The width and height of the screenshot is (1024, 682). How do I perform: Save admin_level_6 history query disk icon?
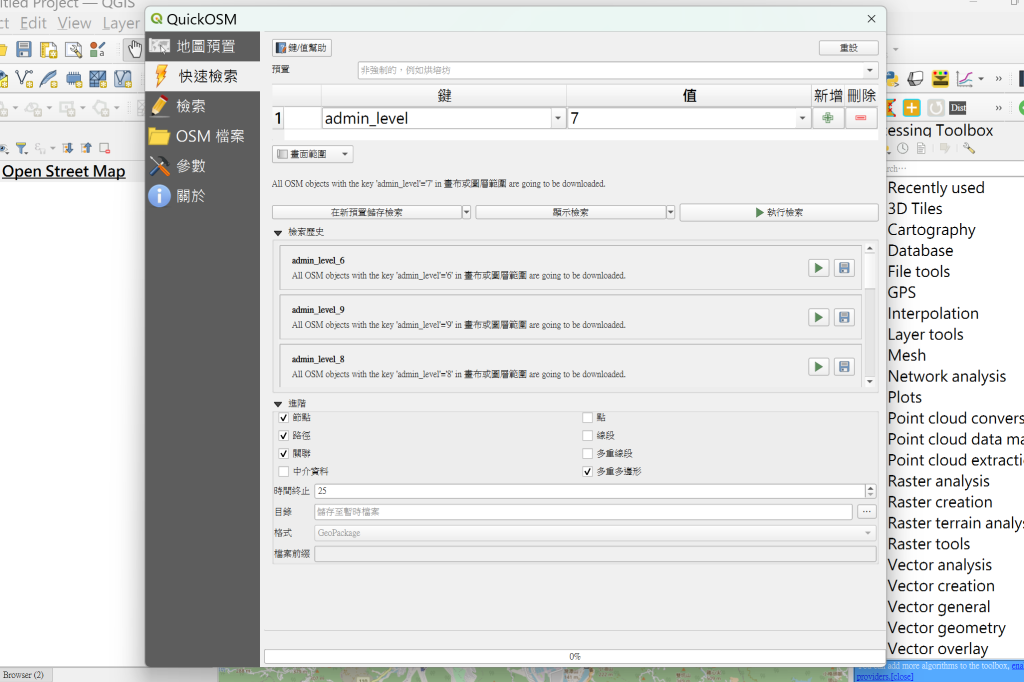(x=844, y=268)
